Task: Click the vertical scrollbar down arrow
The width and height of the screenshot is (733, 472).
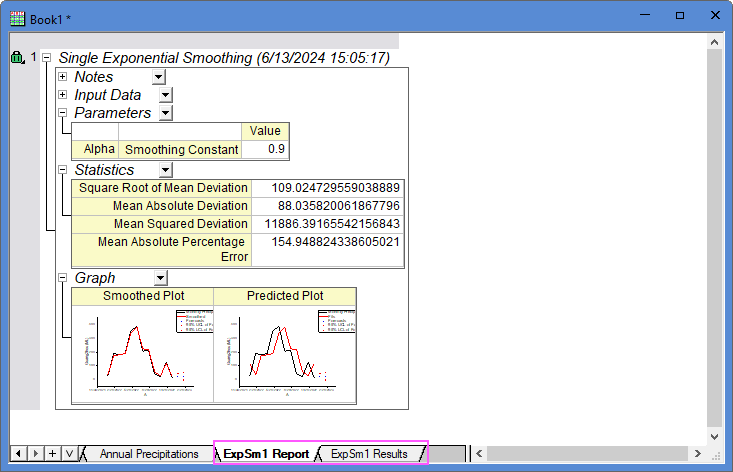Action: 714,437
